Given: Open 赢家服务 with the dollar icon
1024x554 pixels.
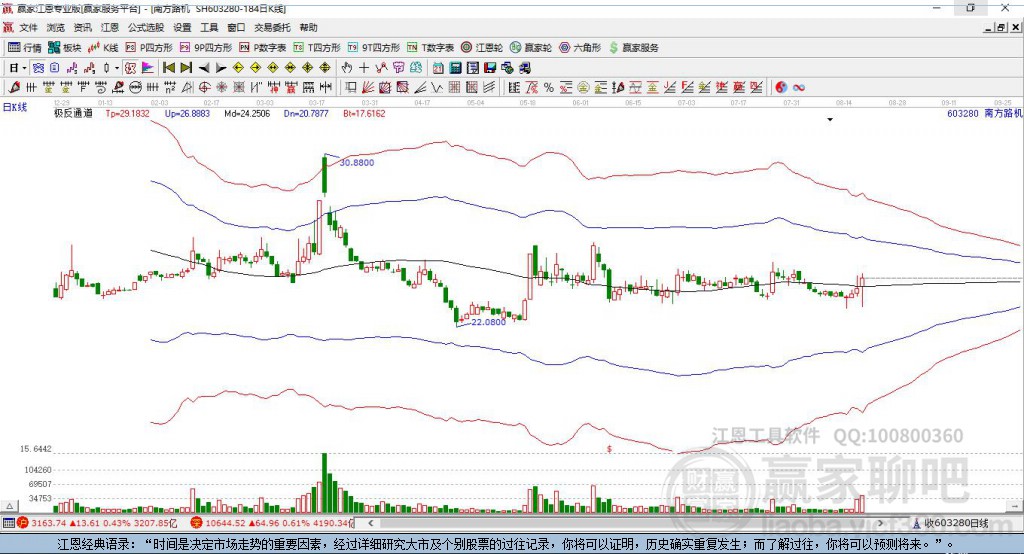Looking at the screenshot, I should (x=634, y=48).
